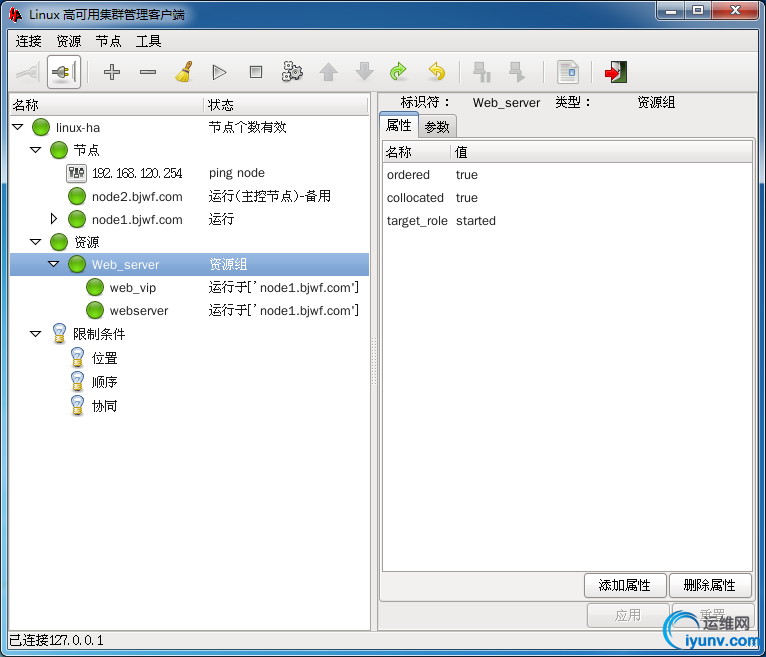Collapse the 限制条件 tree branch
Image resolution: width=766 pixels, height=657 pixels.
pos(36,334)
